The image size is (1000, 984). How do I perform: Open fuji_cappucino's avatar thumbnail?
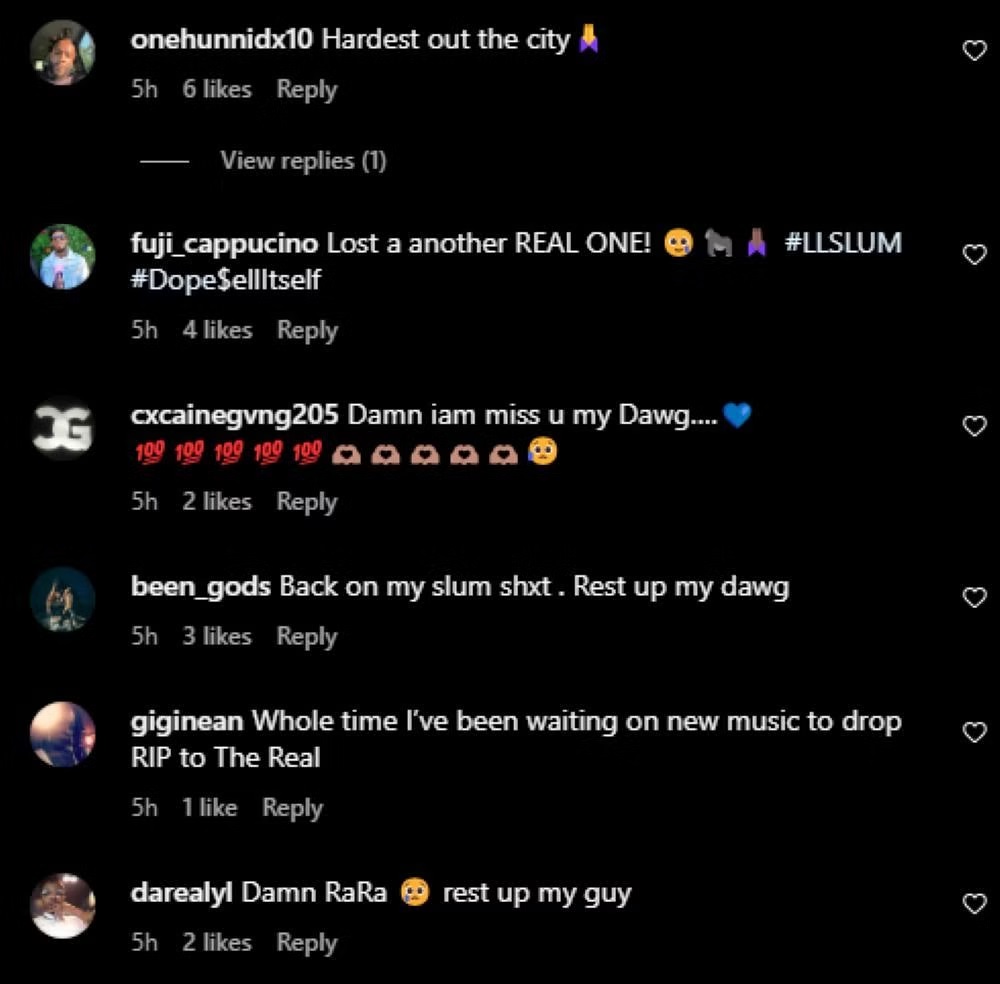(62, 256)
